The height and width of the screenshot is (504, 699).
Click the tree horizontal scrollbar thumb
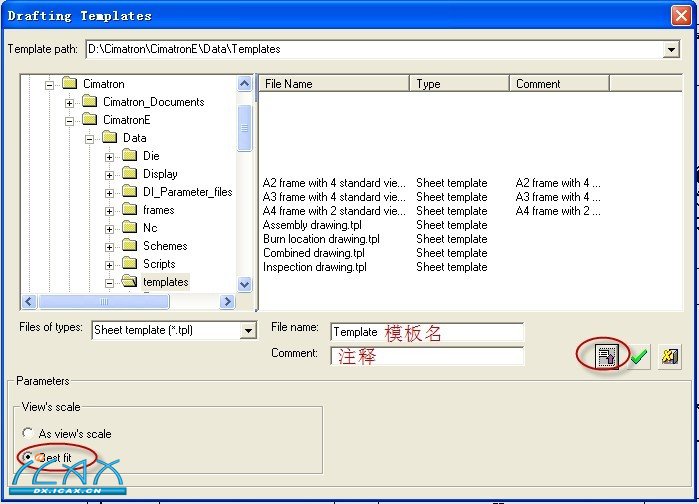coord(104,302)
